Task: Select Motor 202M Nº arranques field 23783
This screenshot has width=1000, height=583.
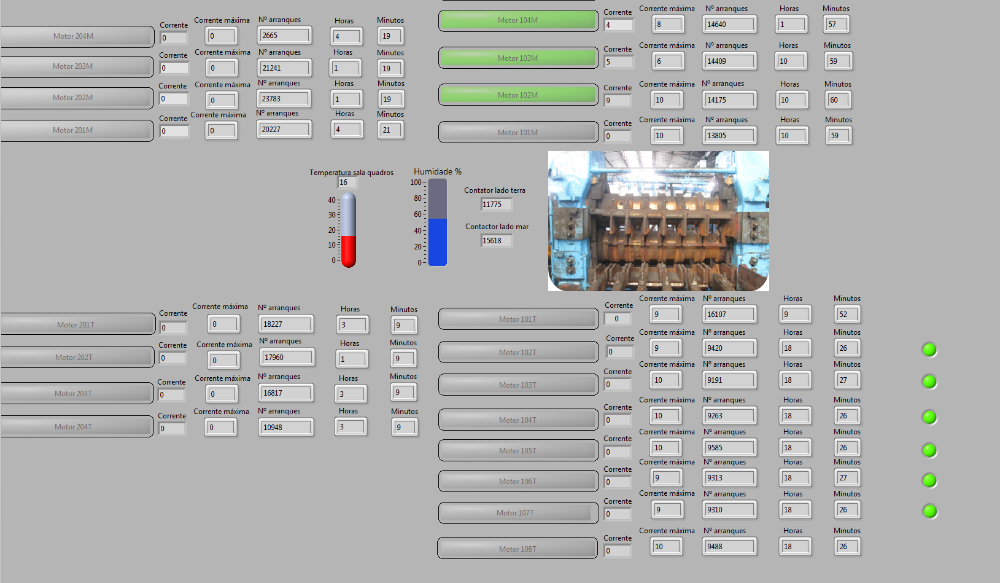Action: point(284,98)
